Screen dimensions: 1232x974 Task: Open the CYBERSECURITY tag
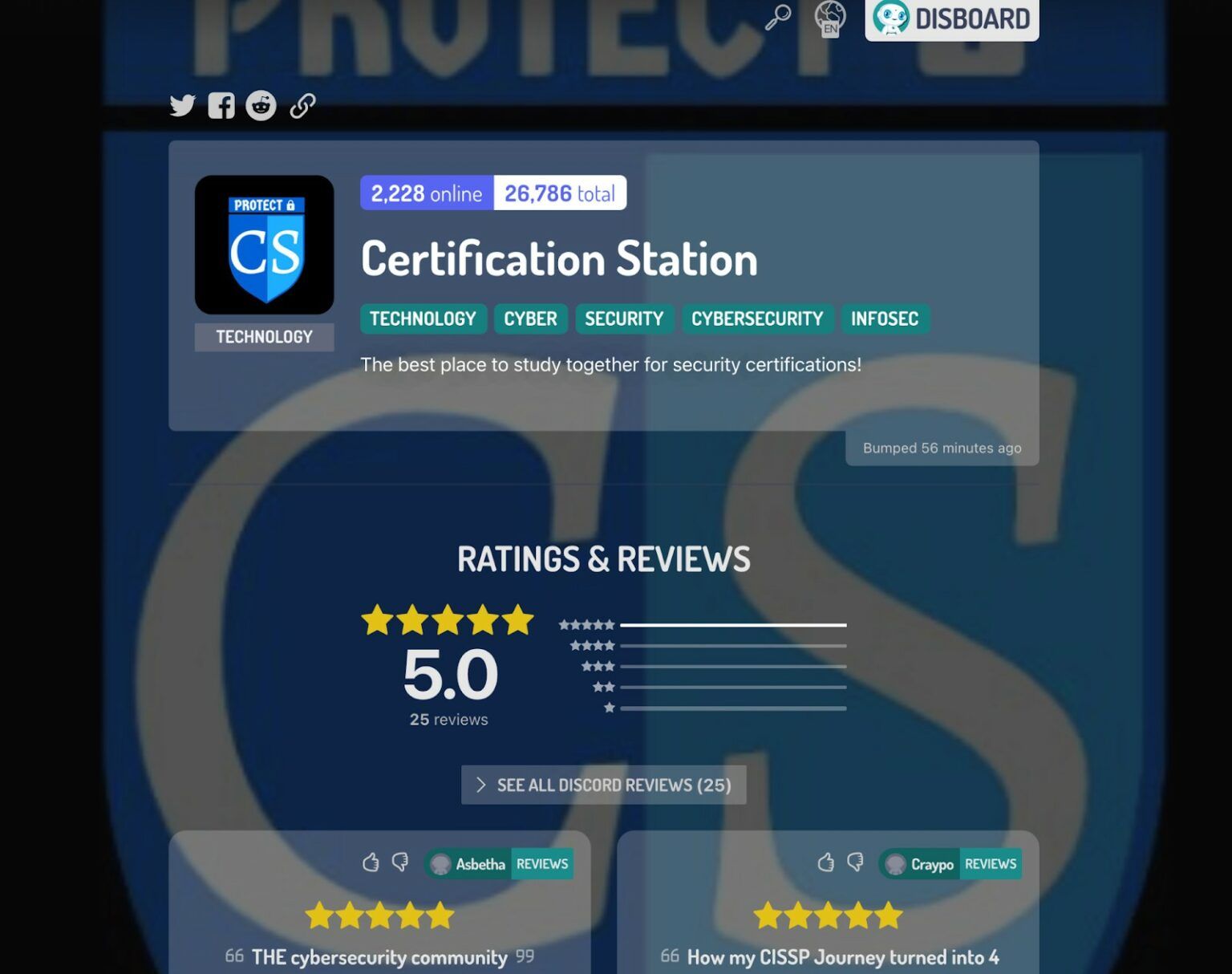[757, 319]
